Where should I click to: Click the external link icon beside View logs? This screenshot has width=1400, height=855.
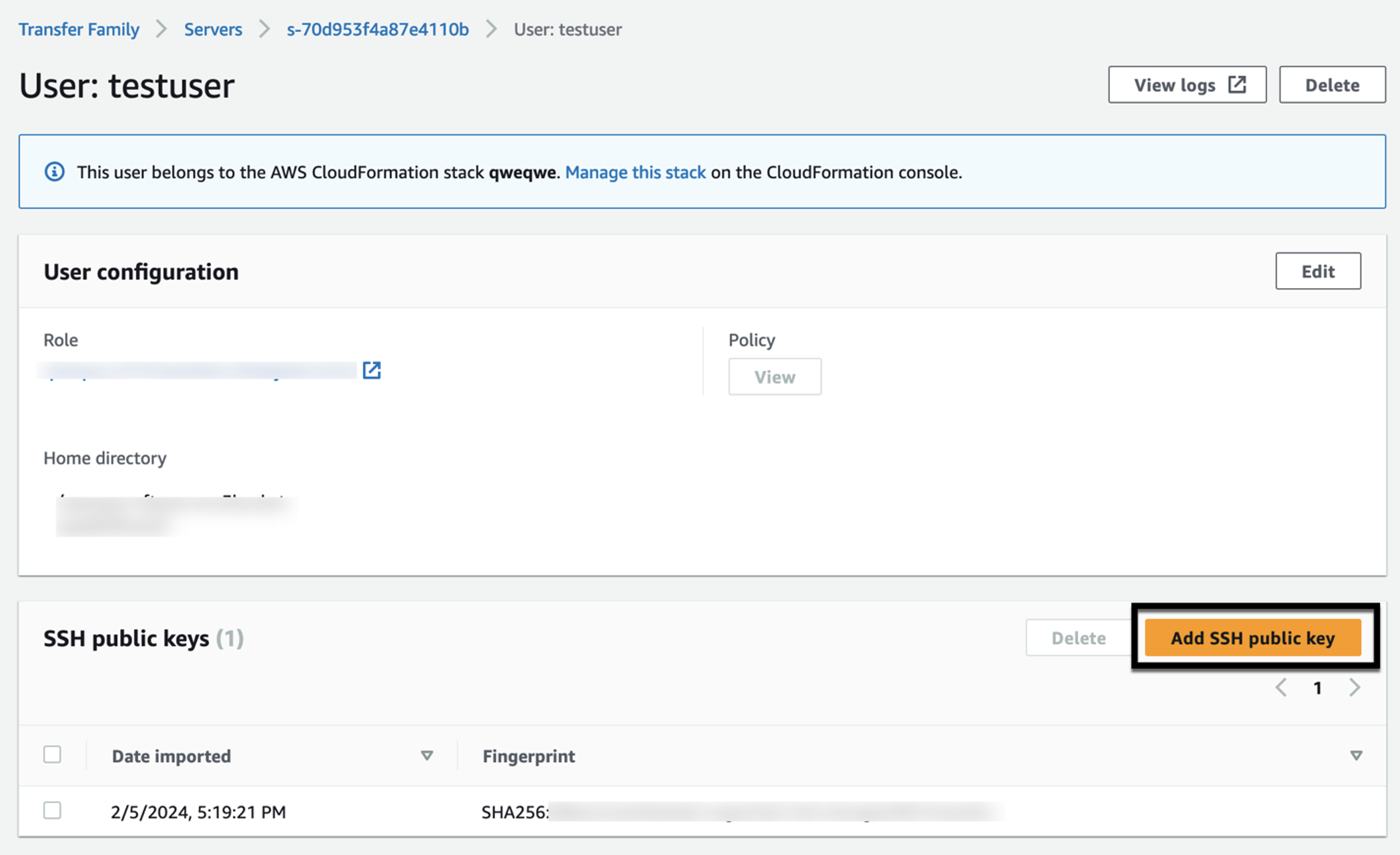[x=1239, y=84]
